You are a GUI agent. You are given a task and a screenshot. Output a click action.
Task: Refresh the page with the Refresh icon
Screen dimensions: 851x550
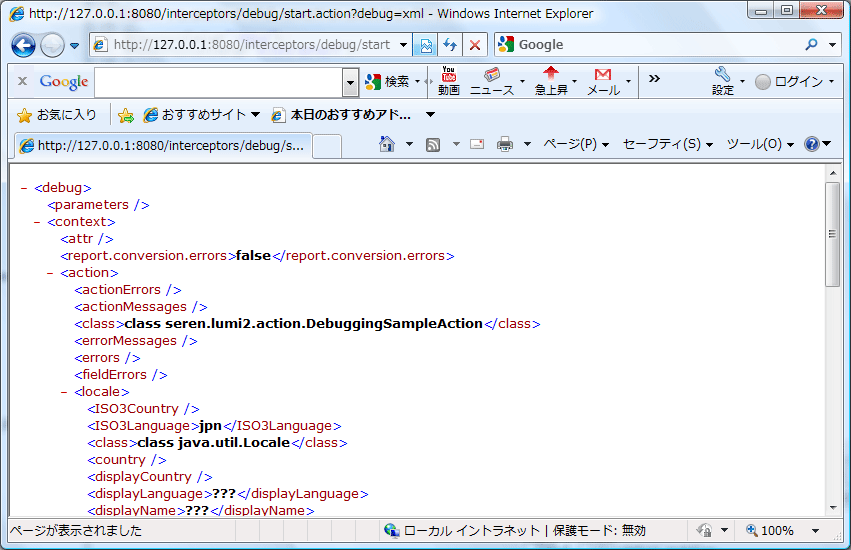[x=450, y=45]
